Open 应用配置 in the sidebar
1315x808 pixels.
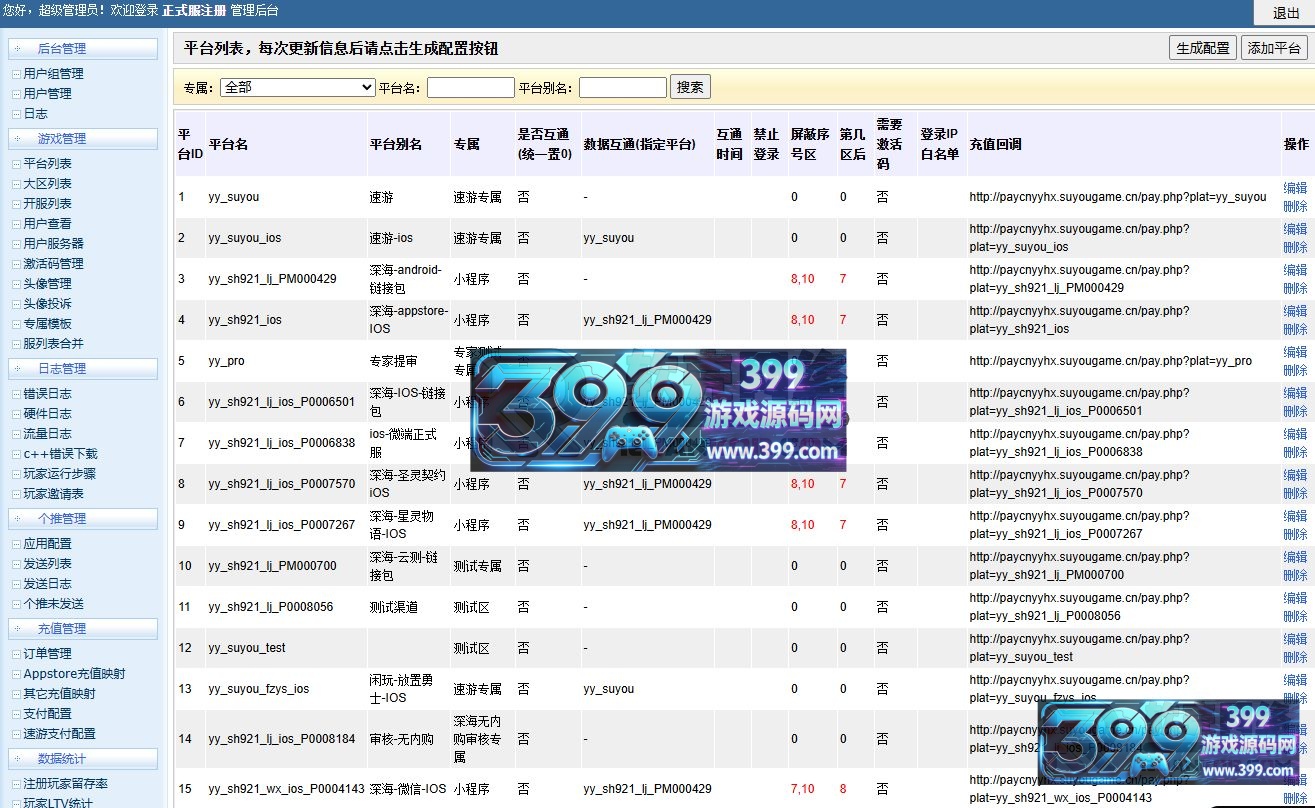(48, 544)
